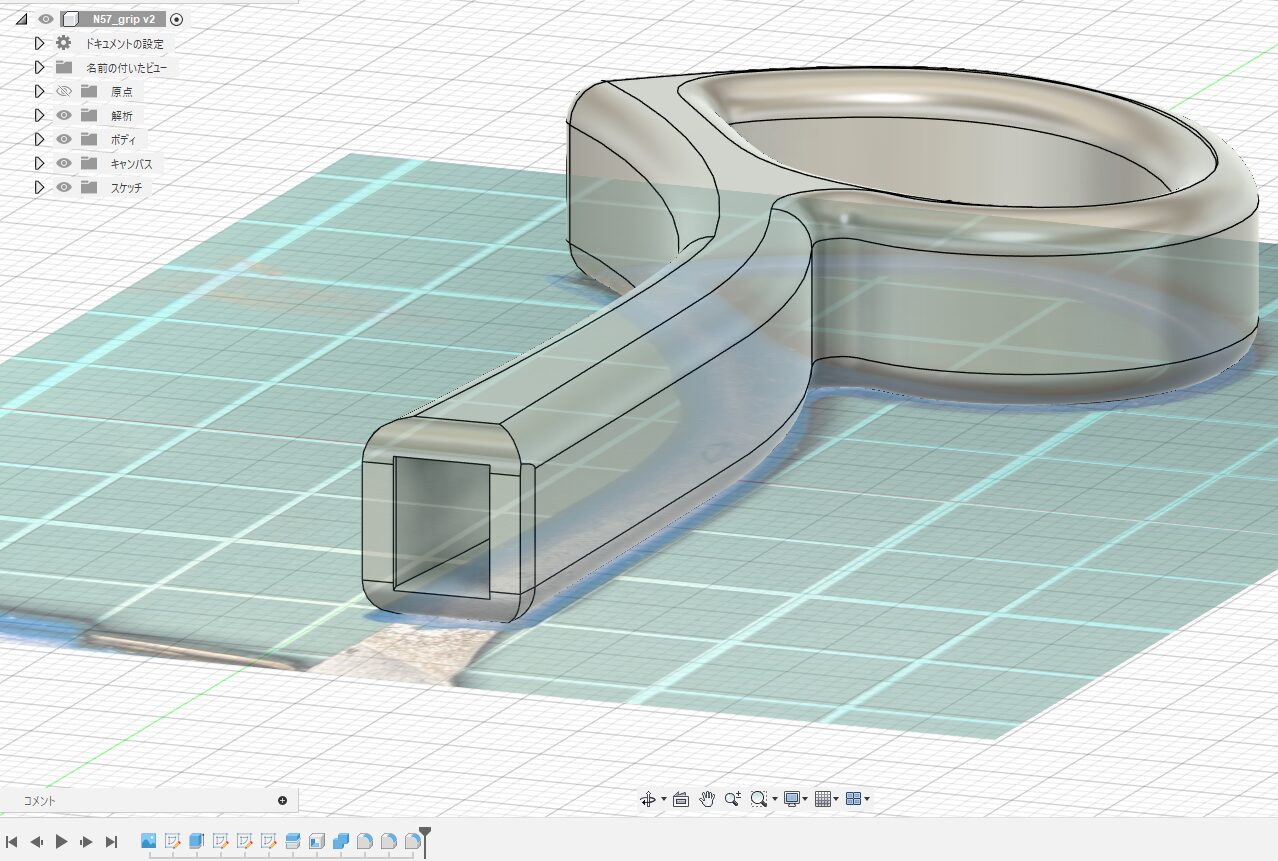Select the first extrude feature in timeline
The image size is (1278, 861).
pos(196,841)
